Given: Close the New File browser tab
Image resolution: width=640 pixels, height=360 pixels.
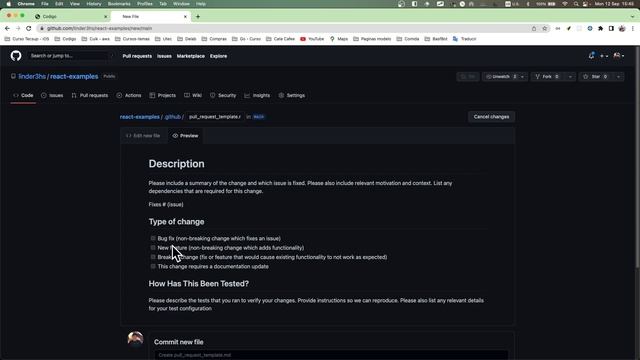Looking at the screenshot, I should (185, 17).
